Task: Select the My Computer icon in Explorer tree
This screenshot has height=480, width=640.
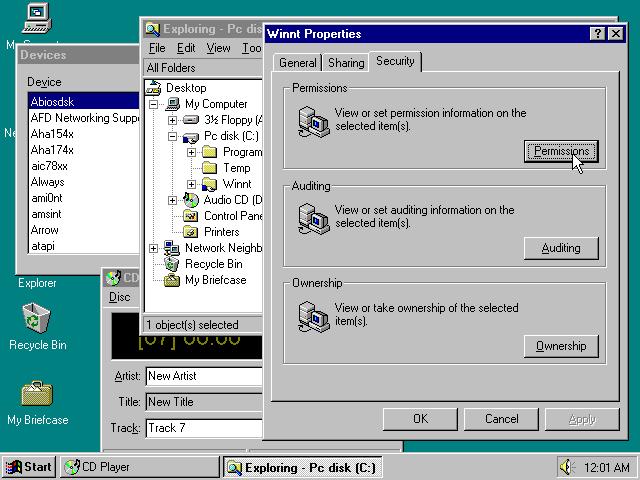Action: [x=173, y=104]
